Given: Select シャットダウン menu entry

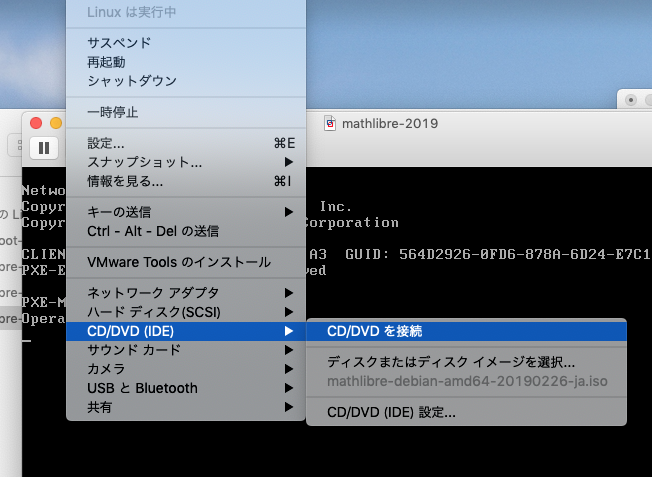Looking at the screenshot, I should (186, 81).
